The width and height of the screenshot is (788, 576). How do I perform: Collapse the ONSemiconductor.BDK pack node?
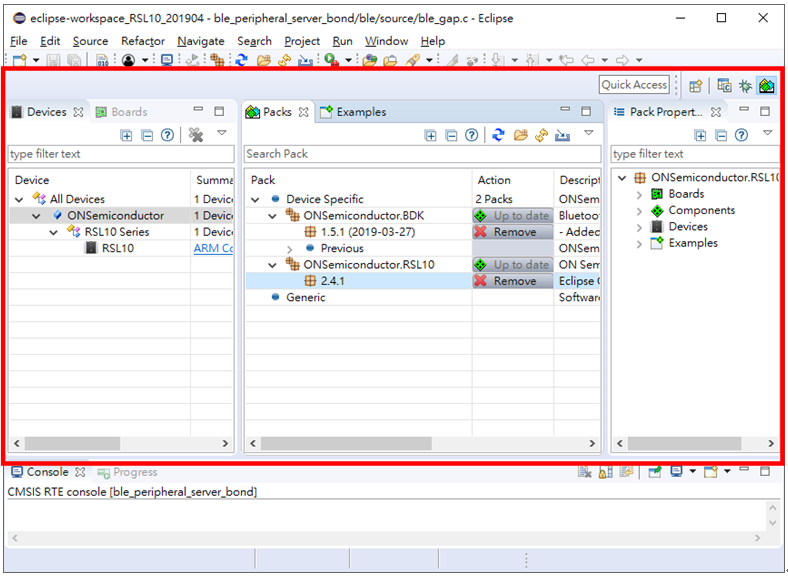(x=272, y=216)
